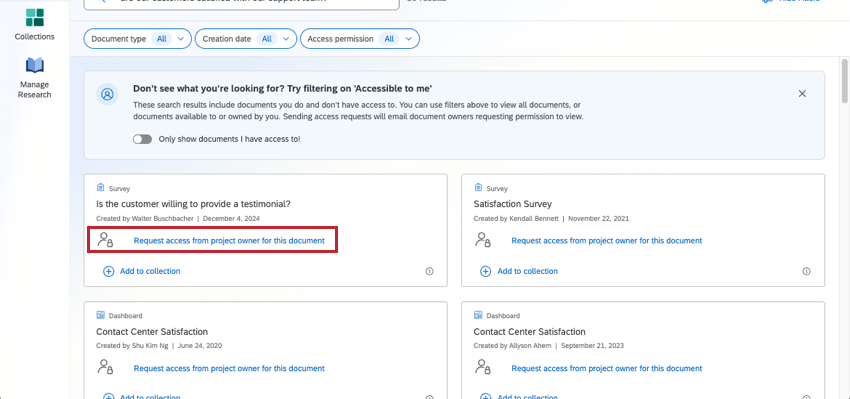Dismiss the filtering tip banner
The height and width of the screenshot is (399, 850).
click(x=802, y=94)
